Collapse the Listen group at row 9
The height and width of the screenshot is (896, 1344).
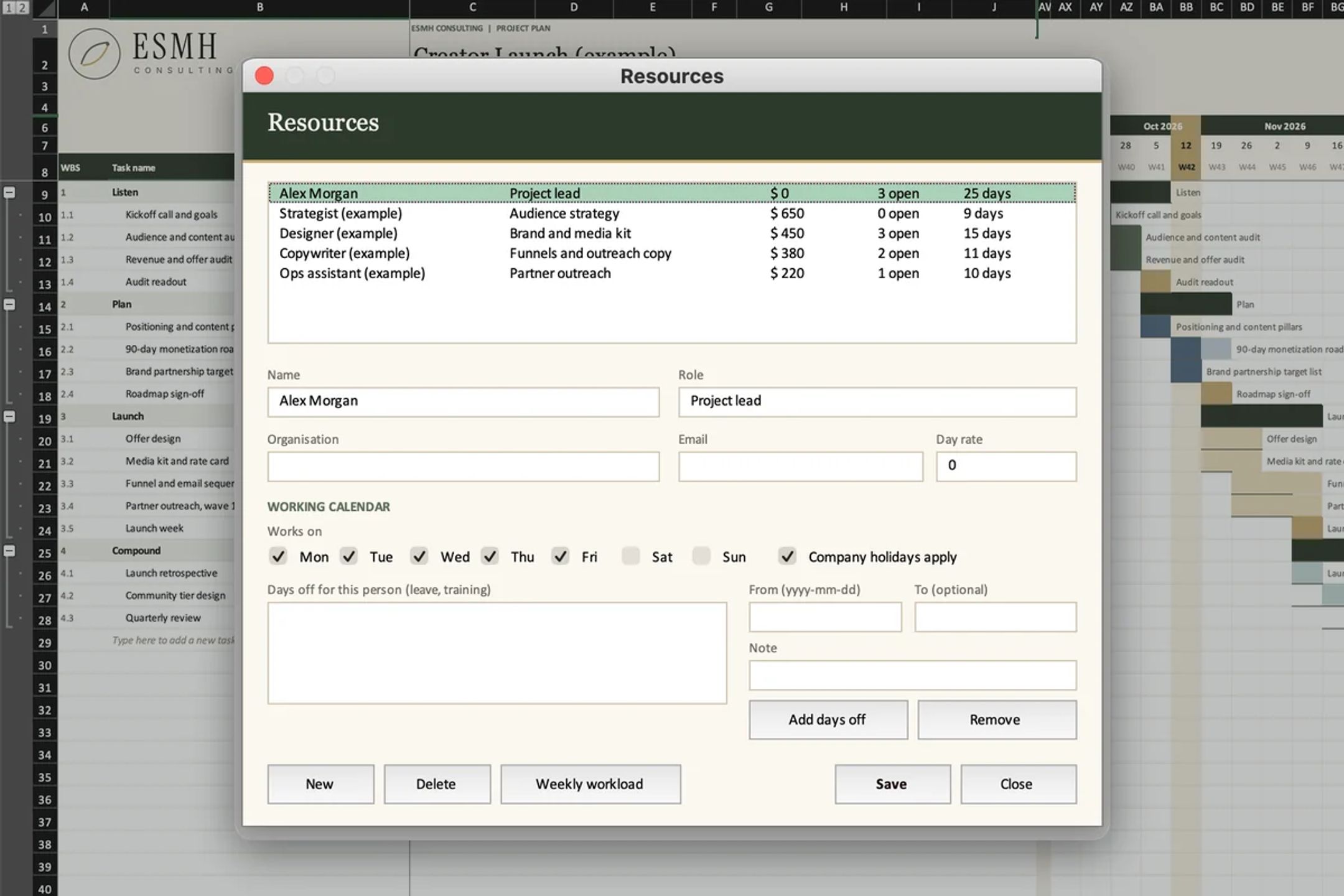(x=9, y=192)
